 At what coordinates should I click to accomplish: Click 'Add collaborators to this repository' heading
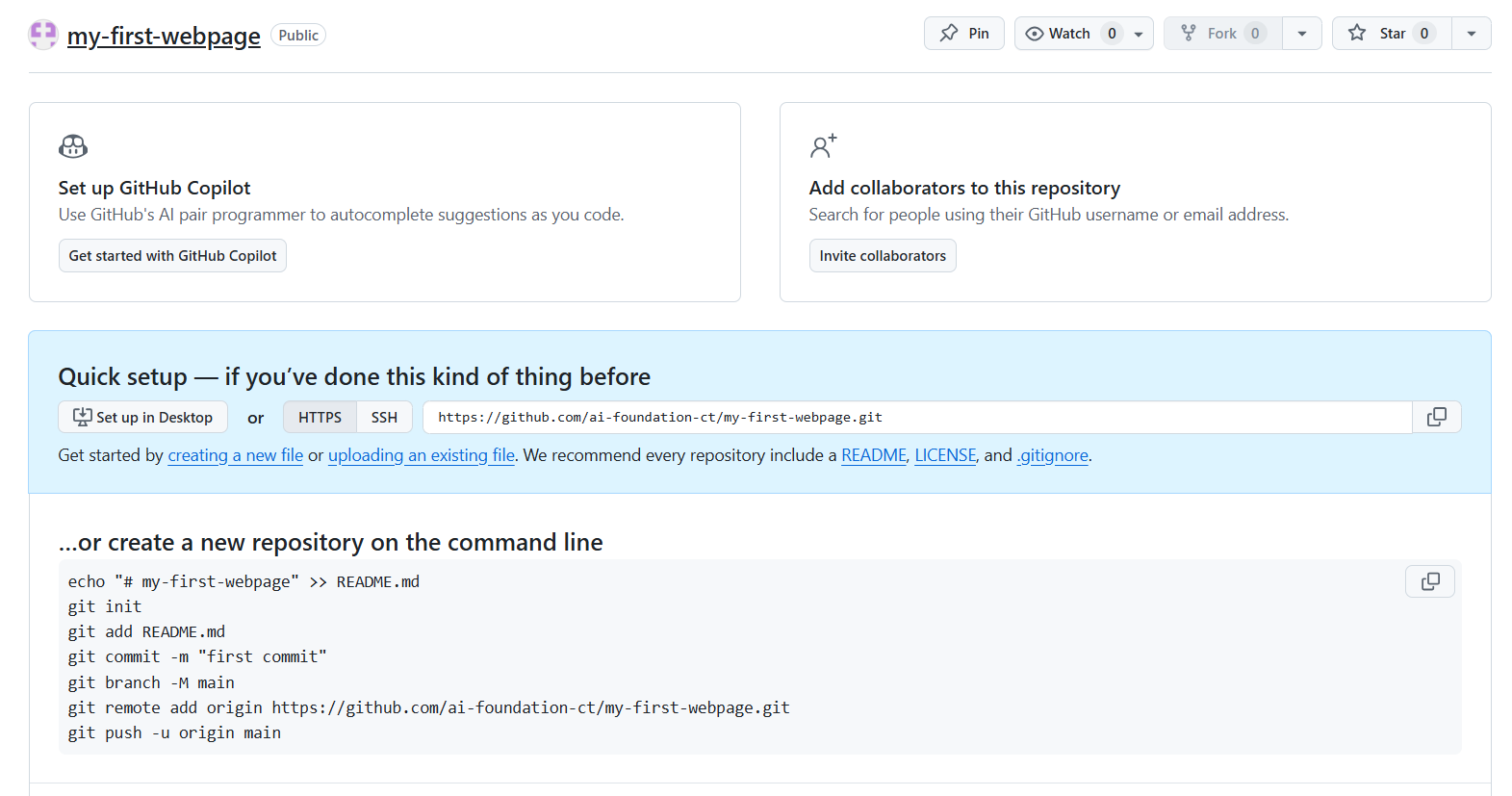pos(964,188)
